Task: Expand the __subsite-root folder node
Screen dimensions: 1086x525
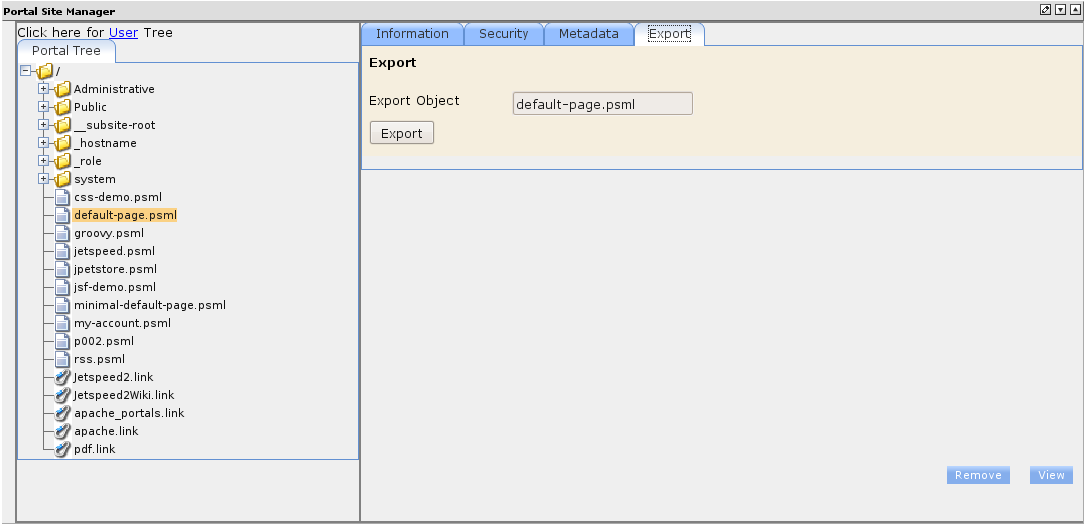Action: [x=44, y=125]
